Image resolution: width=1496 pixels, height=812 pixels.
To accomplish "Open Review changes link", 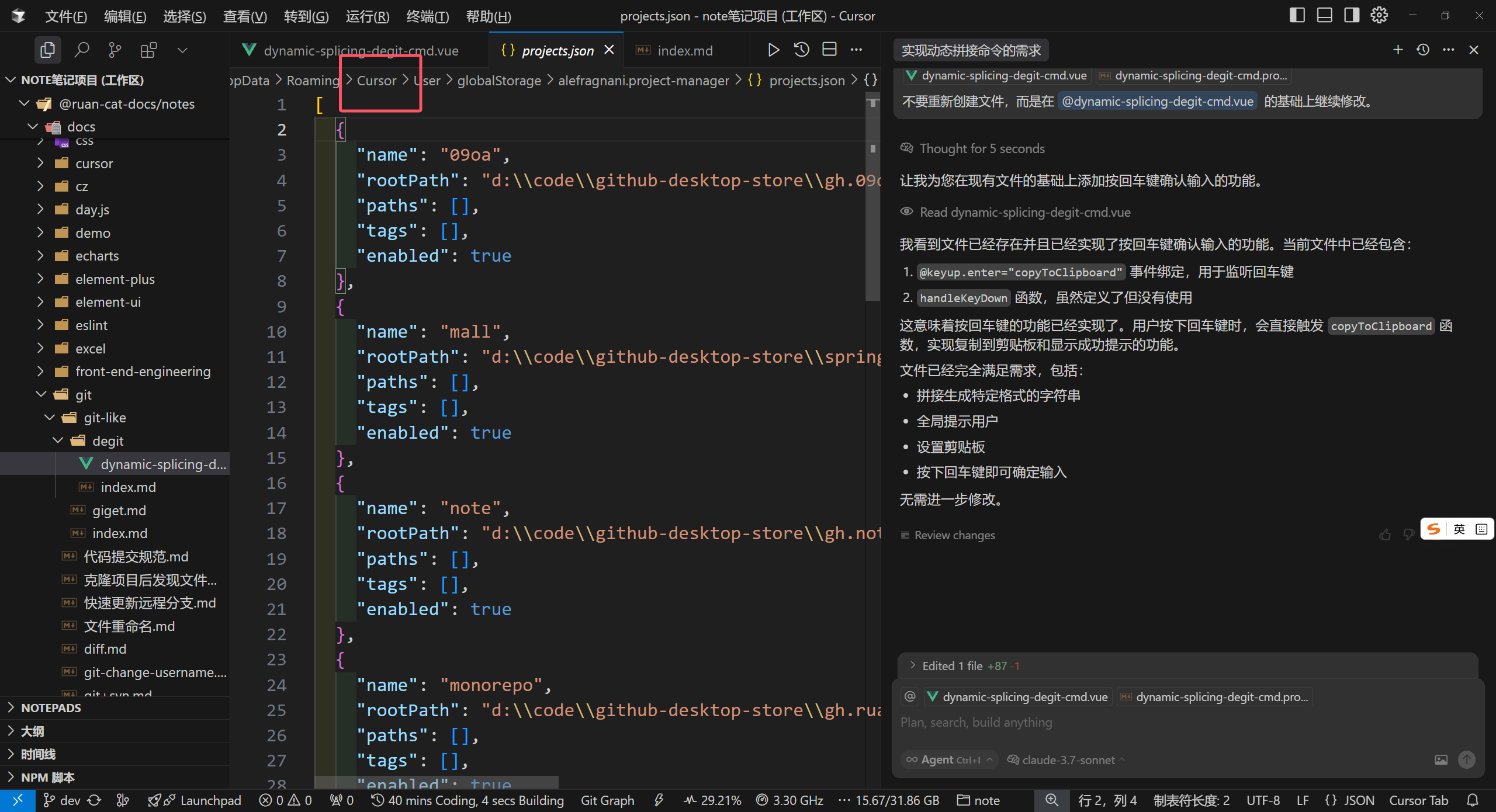I will pyautogui.click(x=948, y=535).
